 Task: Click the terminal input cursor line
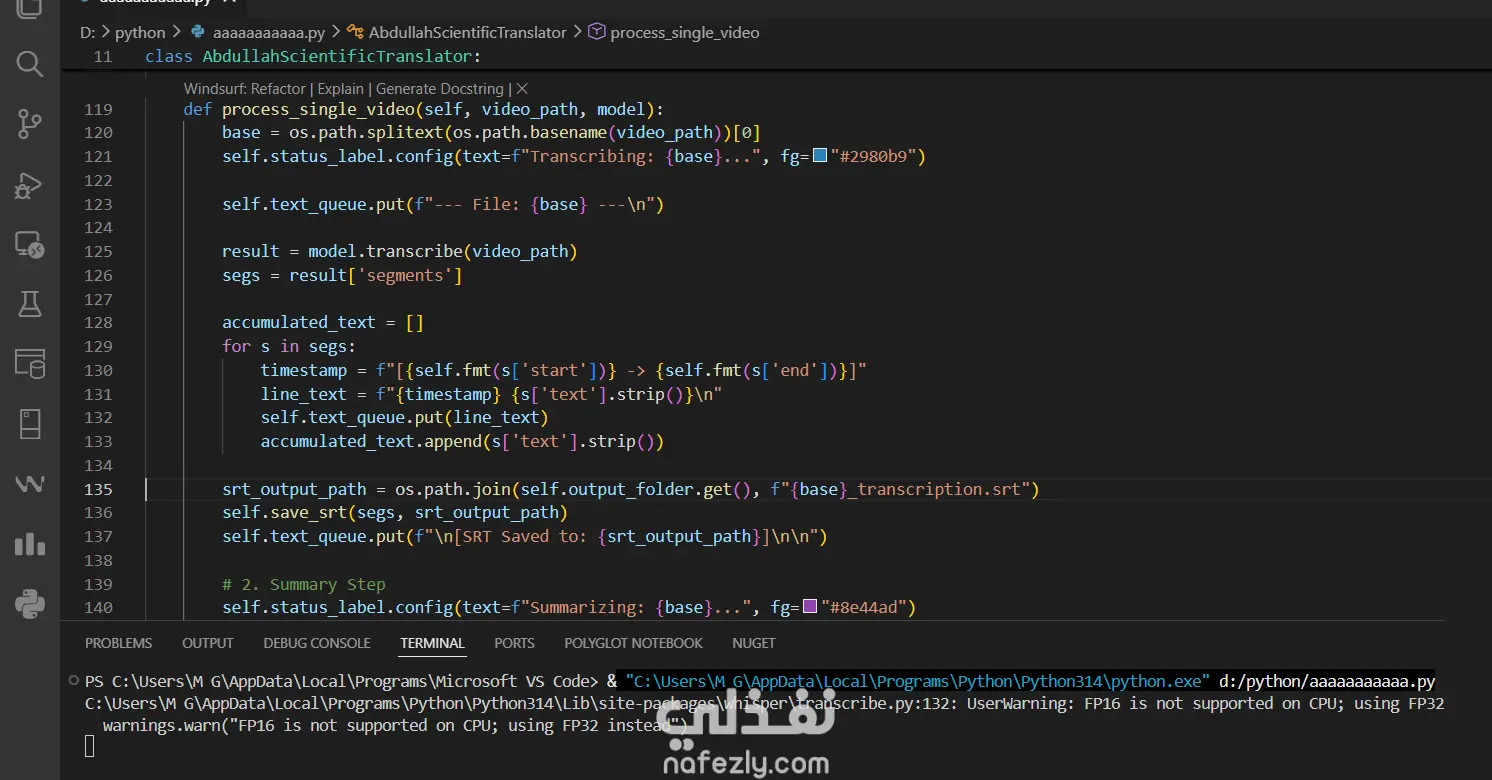coord(90,746)
